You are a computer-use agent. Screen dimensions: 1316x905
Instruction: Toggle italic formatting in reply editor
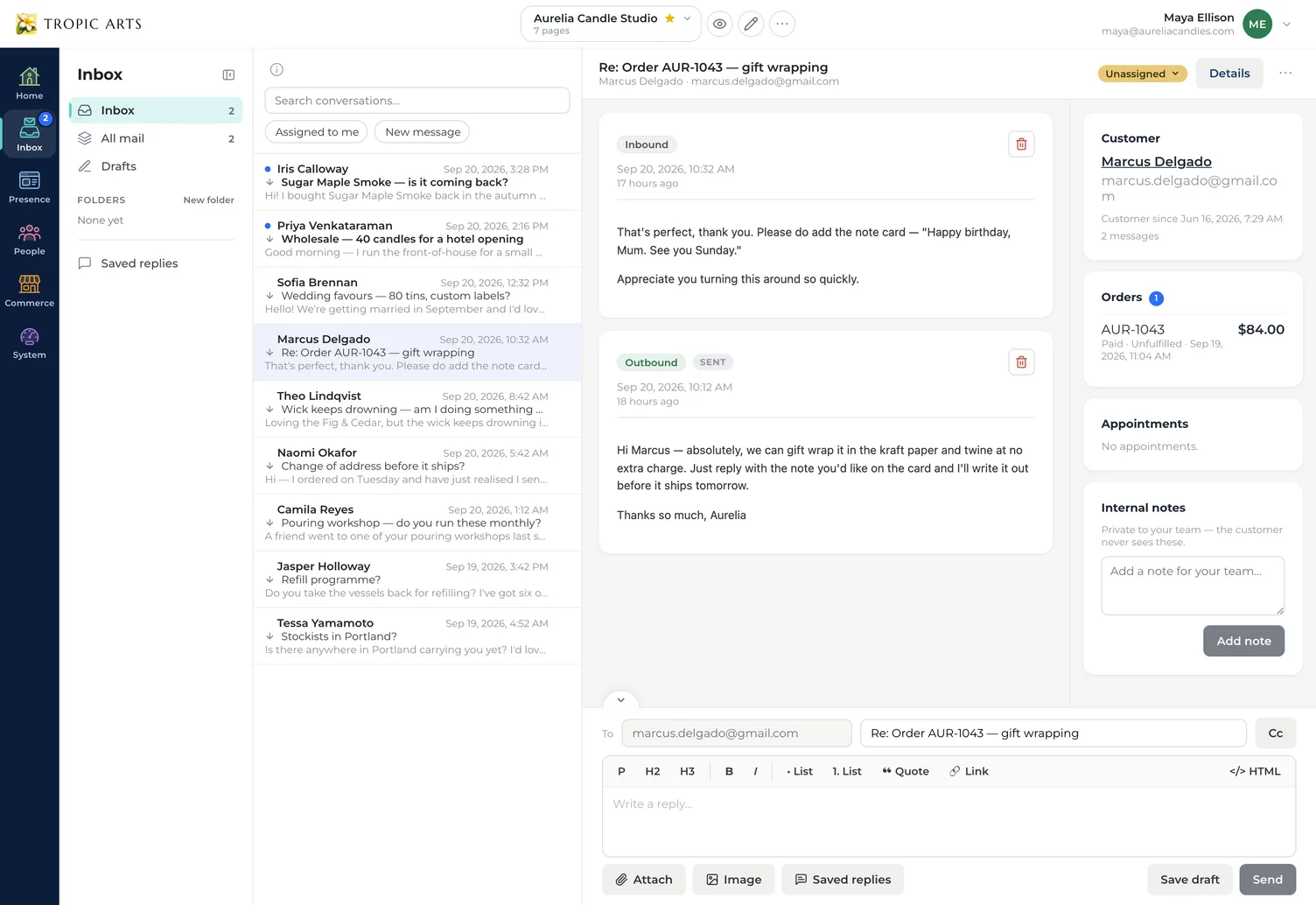(x=755, y=771)
